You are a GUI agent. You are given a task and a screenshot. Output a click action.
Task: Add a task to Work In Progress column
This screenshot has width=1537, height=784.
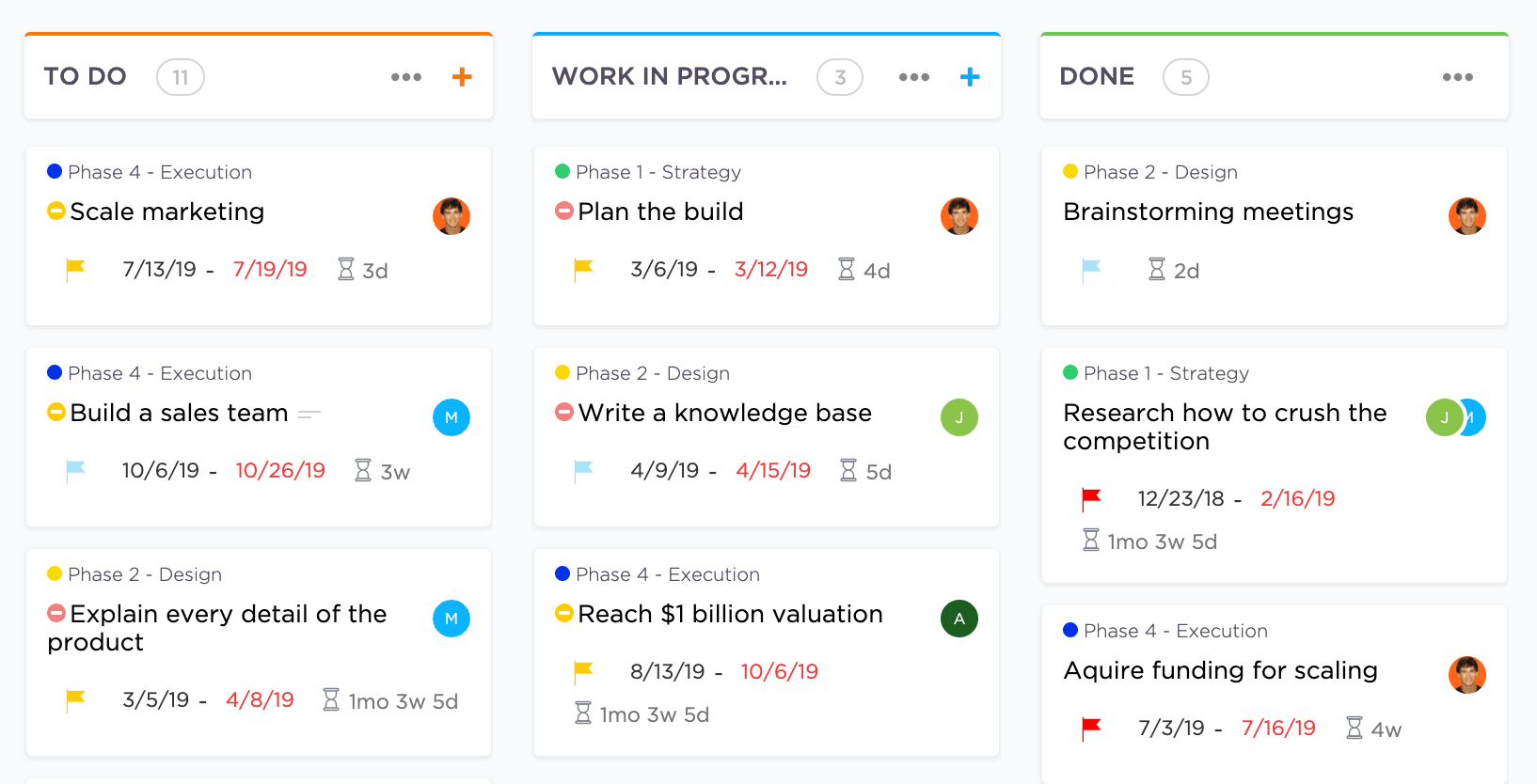click(x=970, y=77)
